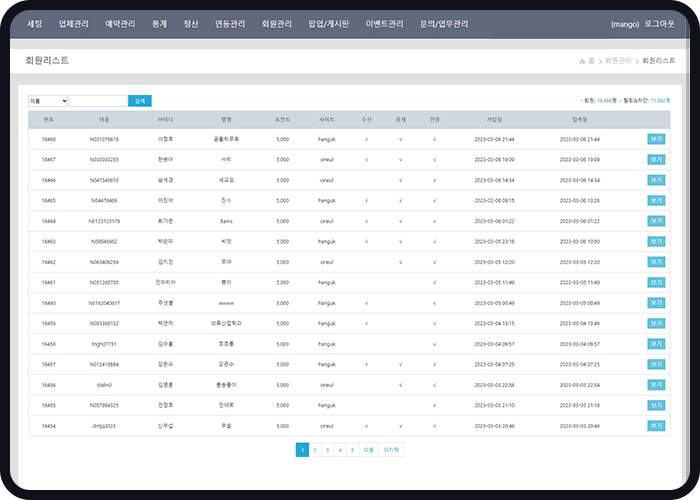The height and width of the screenshot is (500, 700).
Task: Go to pagination page 3
Action: tap(327, 450)
